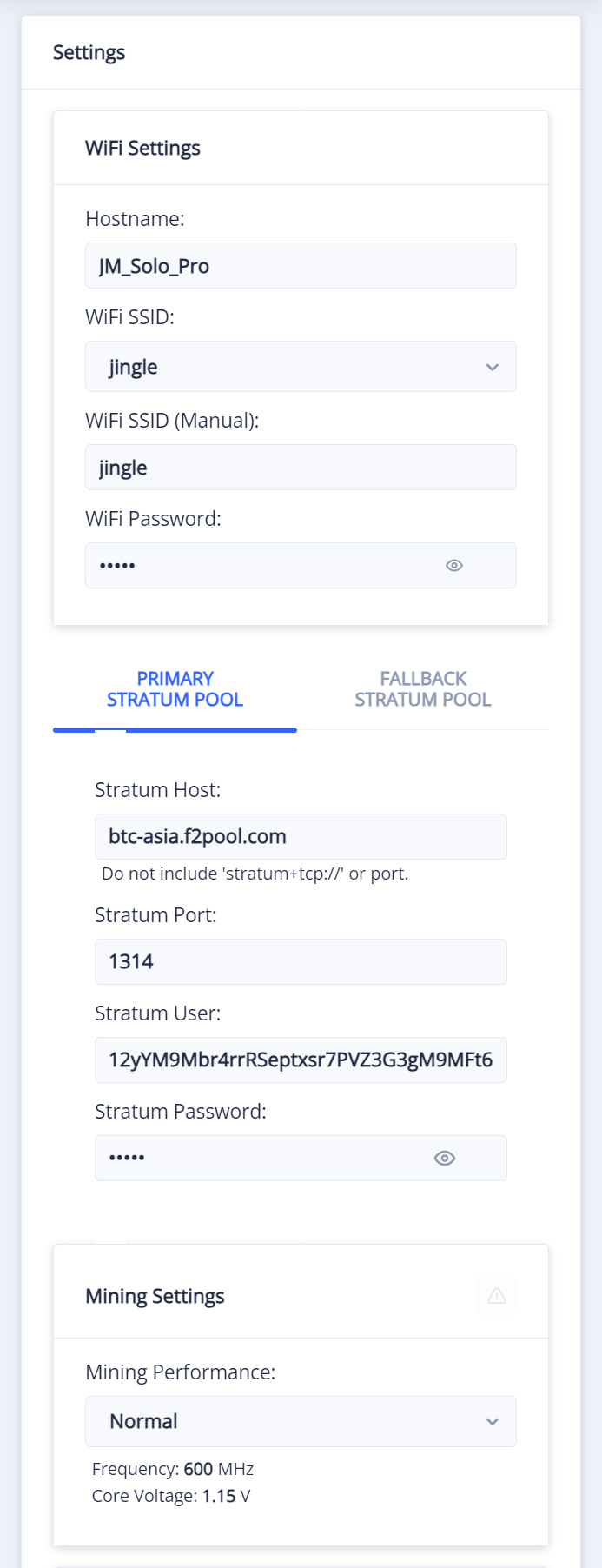602x1568 pixels.
Task: Click the Stratum Port field showing 1314
Action: point(300,961)
